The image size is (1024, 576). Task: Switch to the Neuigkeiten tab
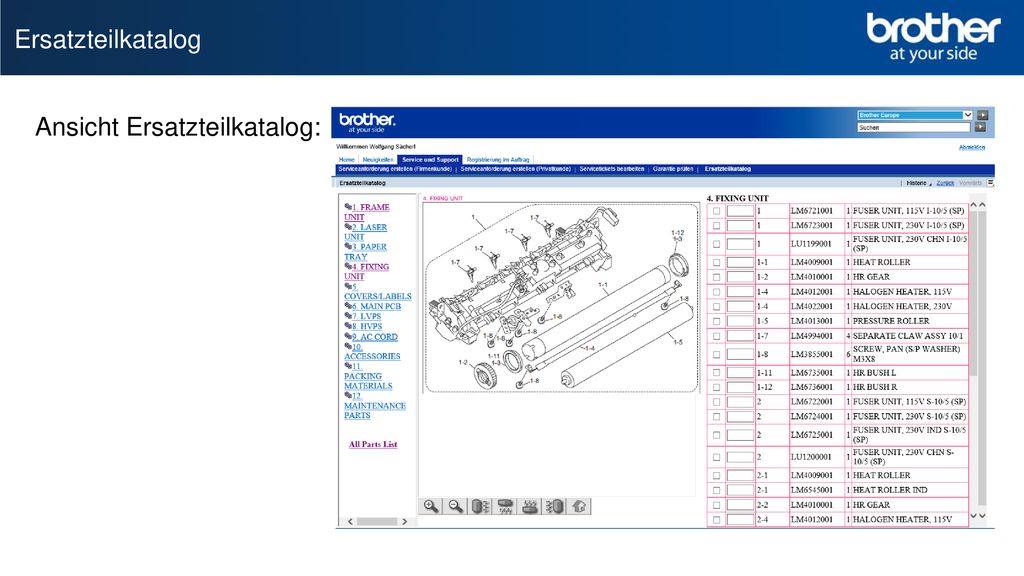[x=378, y=159]
